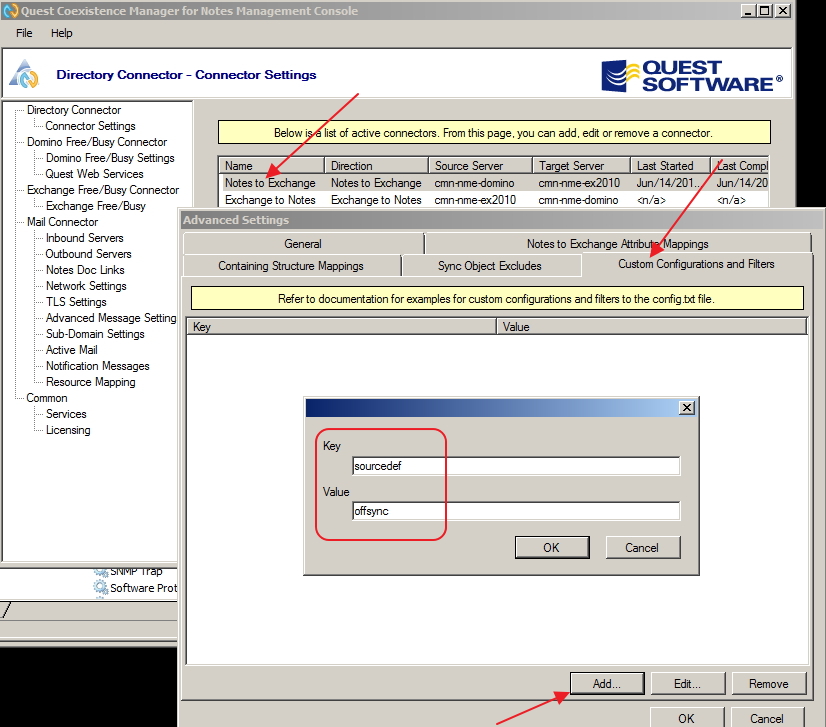Image resolution: width=826 pixels, height=727 pixels.
Task: Click the Key input field containing sourcedef
Action: [516, 466]
